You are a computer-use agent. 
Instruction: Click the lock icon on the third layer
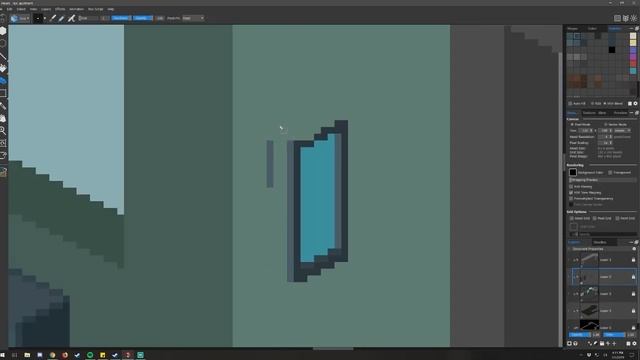tap(633, 294)
